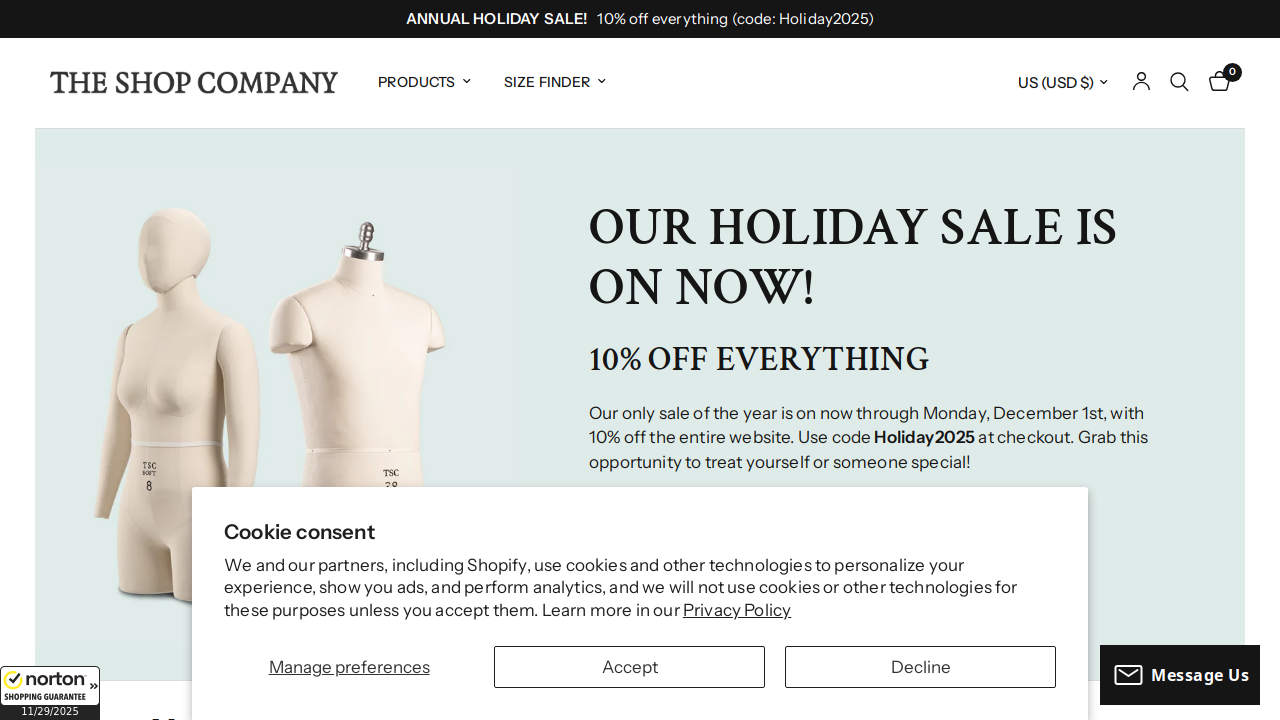This screenshot has width=1280, height=720.
Task: Open the Size Finder menu
Action: [x=547, y=82]
